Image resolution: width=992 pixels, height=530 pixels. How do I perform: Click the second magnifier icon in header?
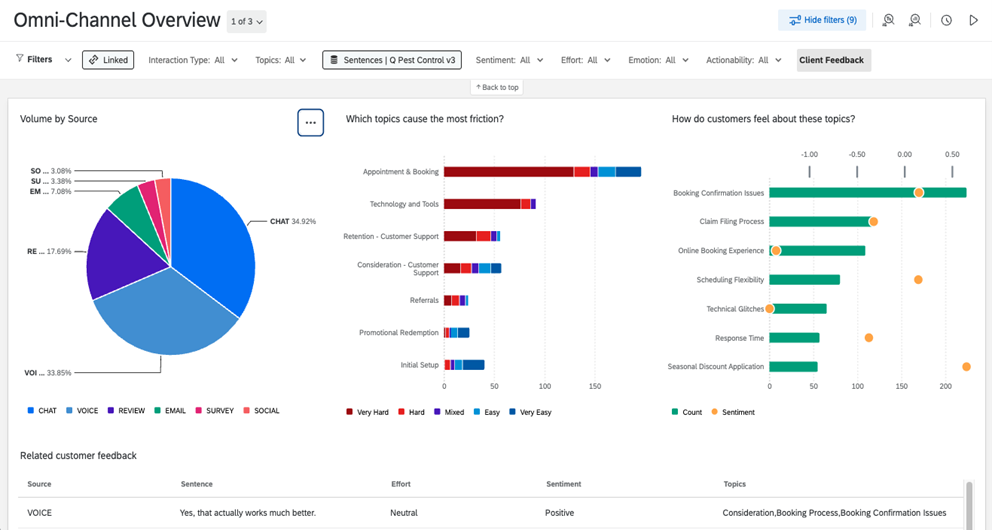tap(914, 20)
